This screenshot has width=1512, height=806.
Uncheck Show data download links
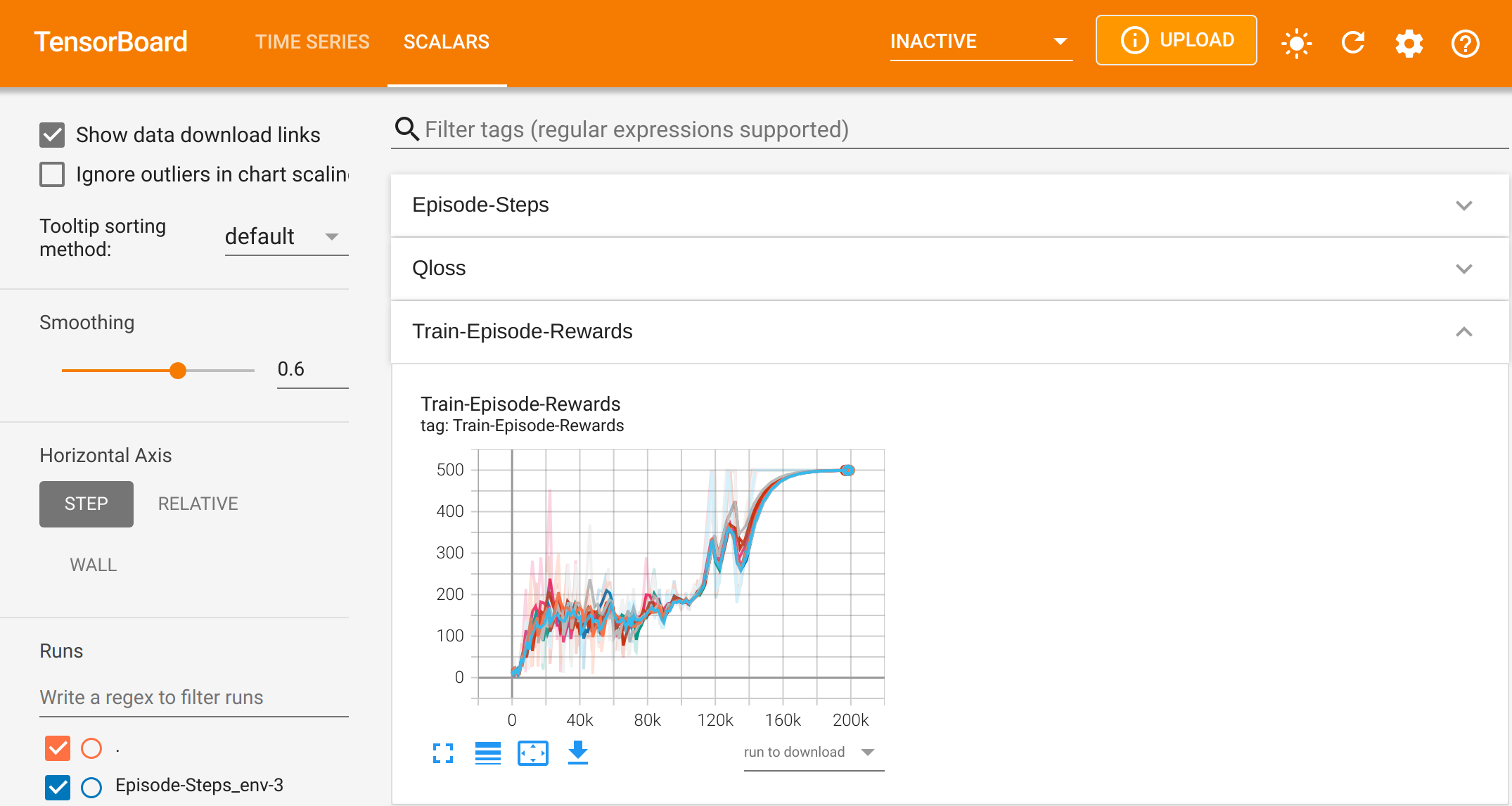pyautogui.click(x=53, y=135)
